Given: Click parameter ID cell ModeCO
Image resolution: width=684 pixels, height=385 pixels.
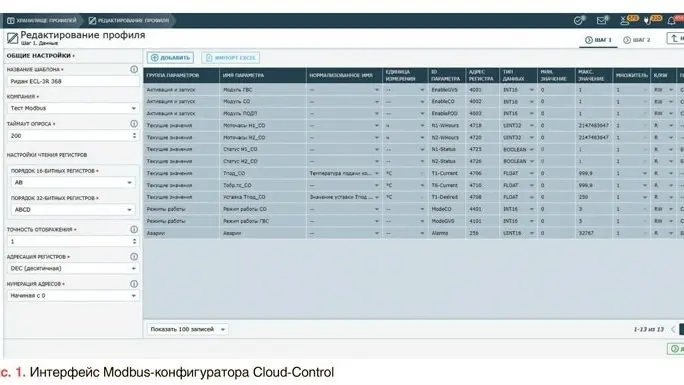Looking at the screenshot, I should 447,209.
